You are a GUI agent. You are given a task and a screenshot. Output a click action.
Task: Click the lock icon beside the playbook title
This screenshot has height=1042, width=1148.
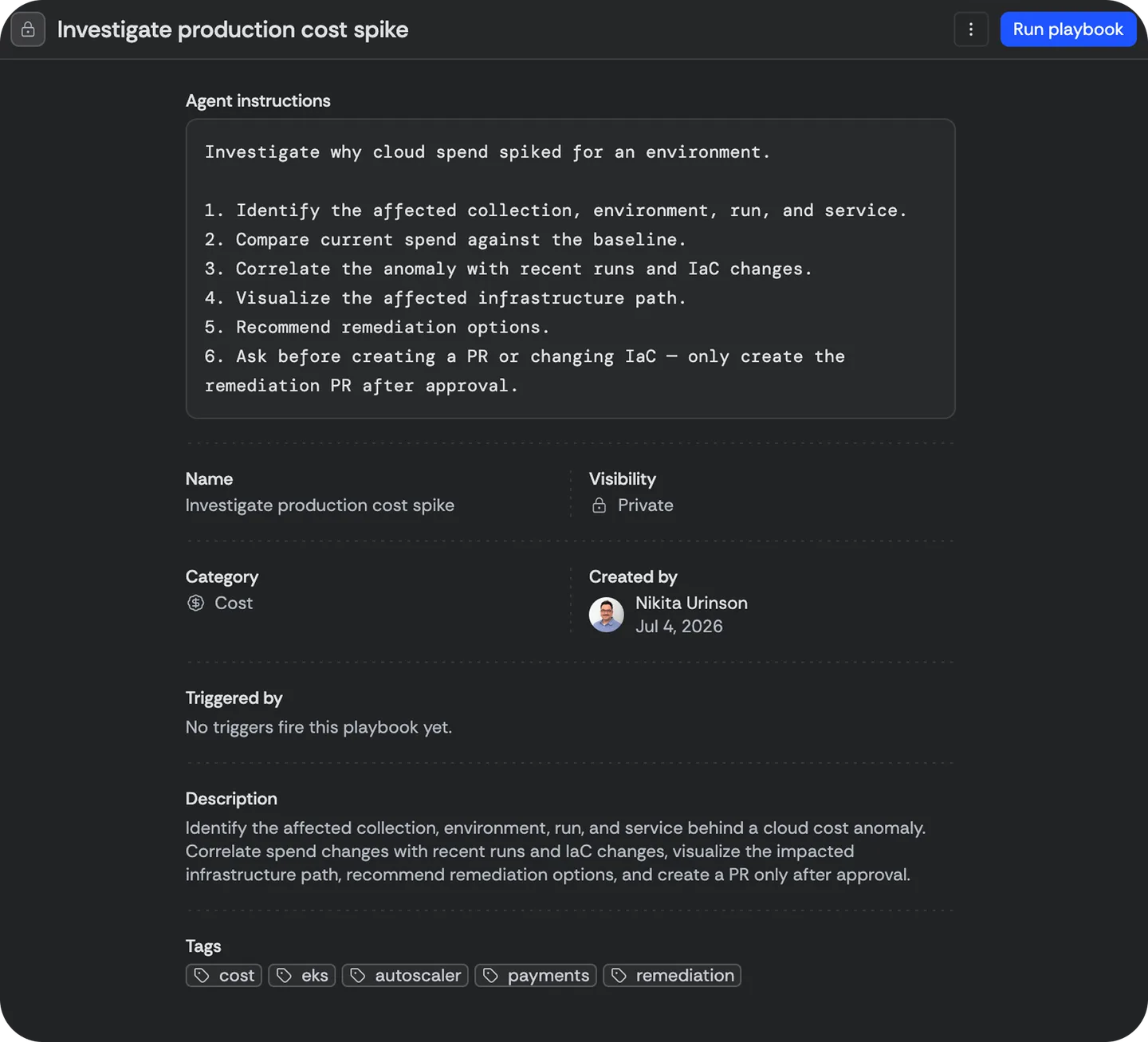(x=28, y=29)
